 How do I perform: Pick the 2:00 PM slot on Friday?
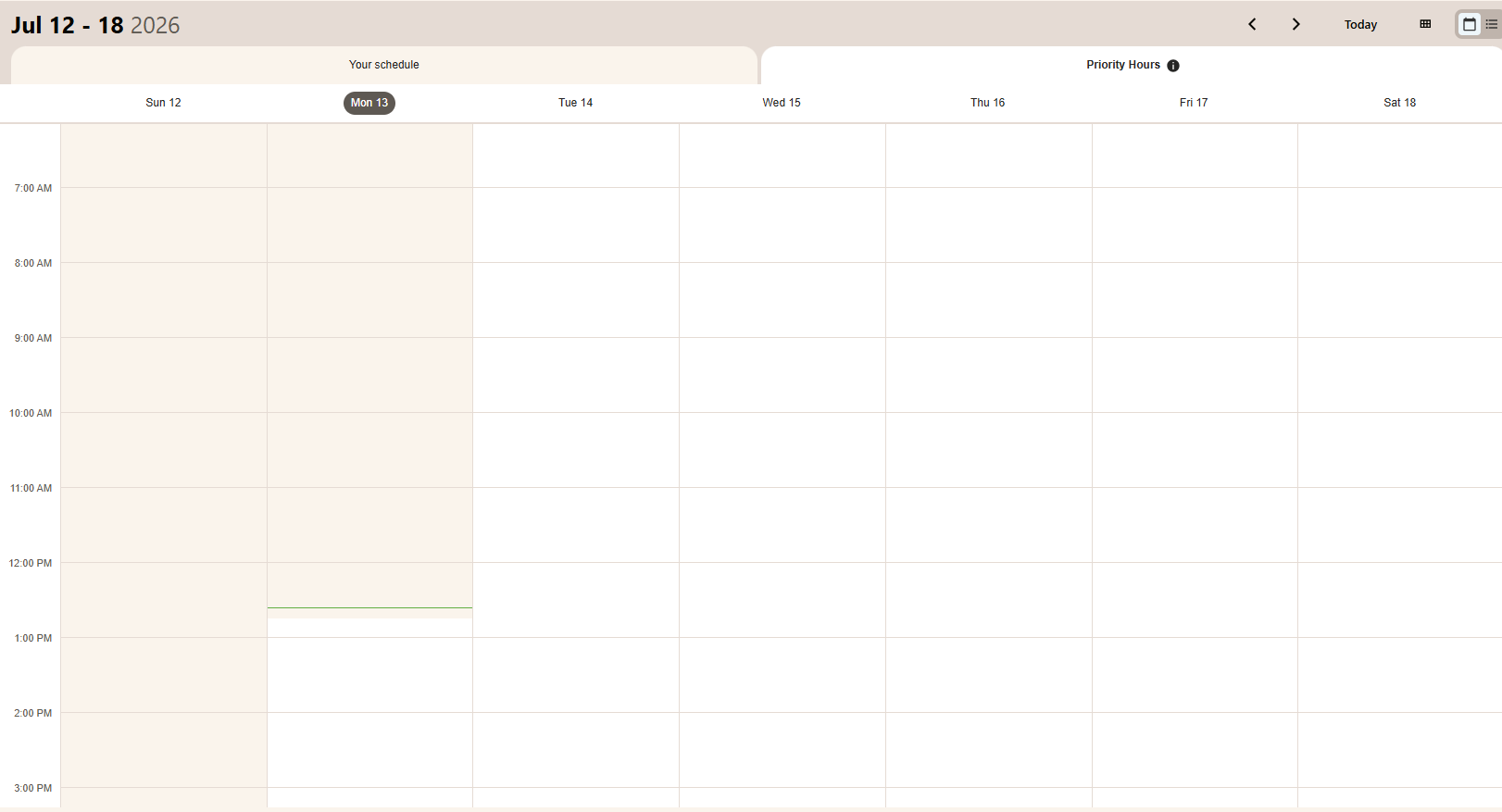1195,750
